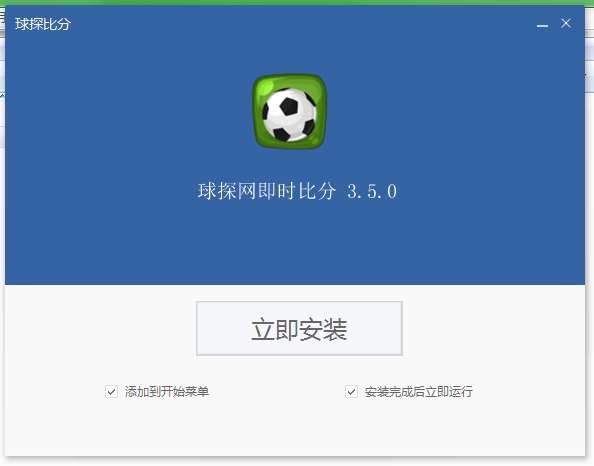Viewport: 594px width, 466px height.
Task: Click the 球探网即时比分 product name text
Action: point(266,191)
